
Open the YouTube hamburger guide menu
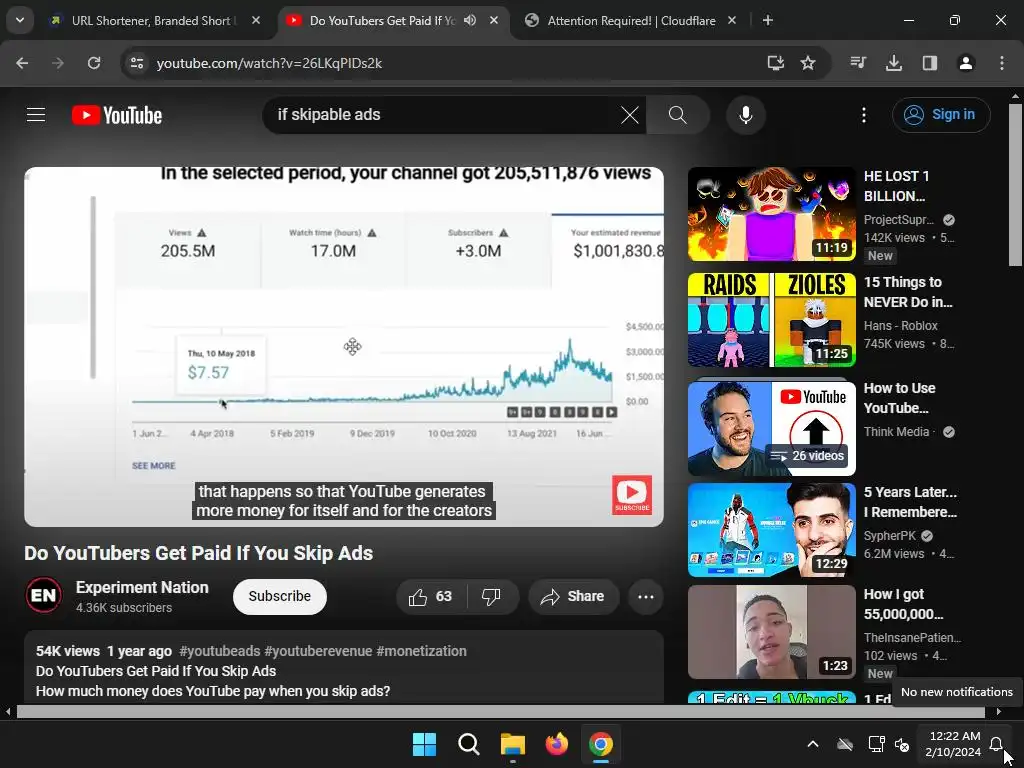(x=36, y=115)
